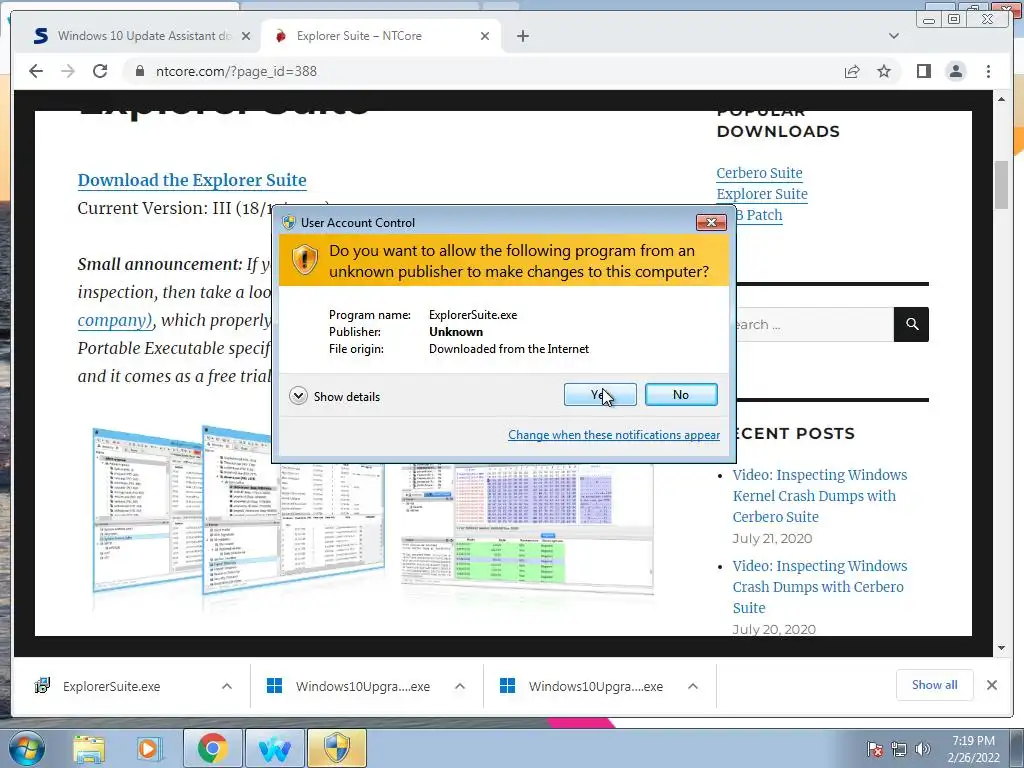
Task: Open the Chrome profile avatar
Action: tap(956, 71)
